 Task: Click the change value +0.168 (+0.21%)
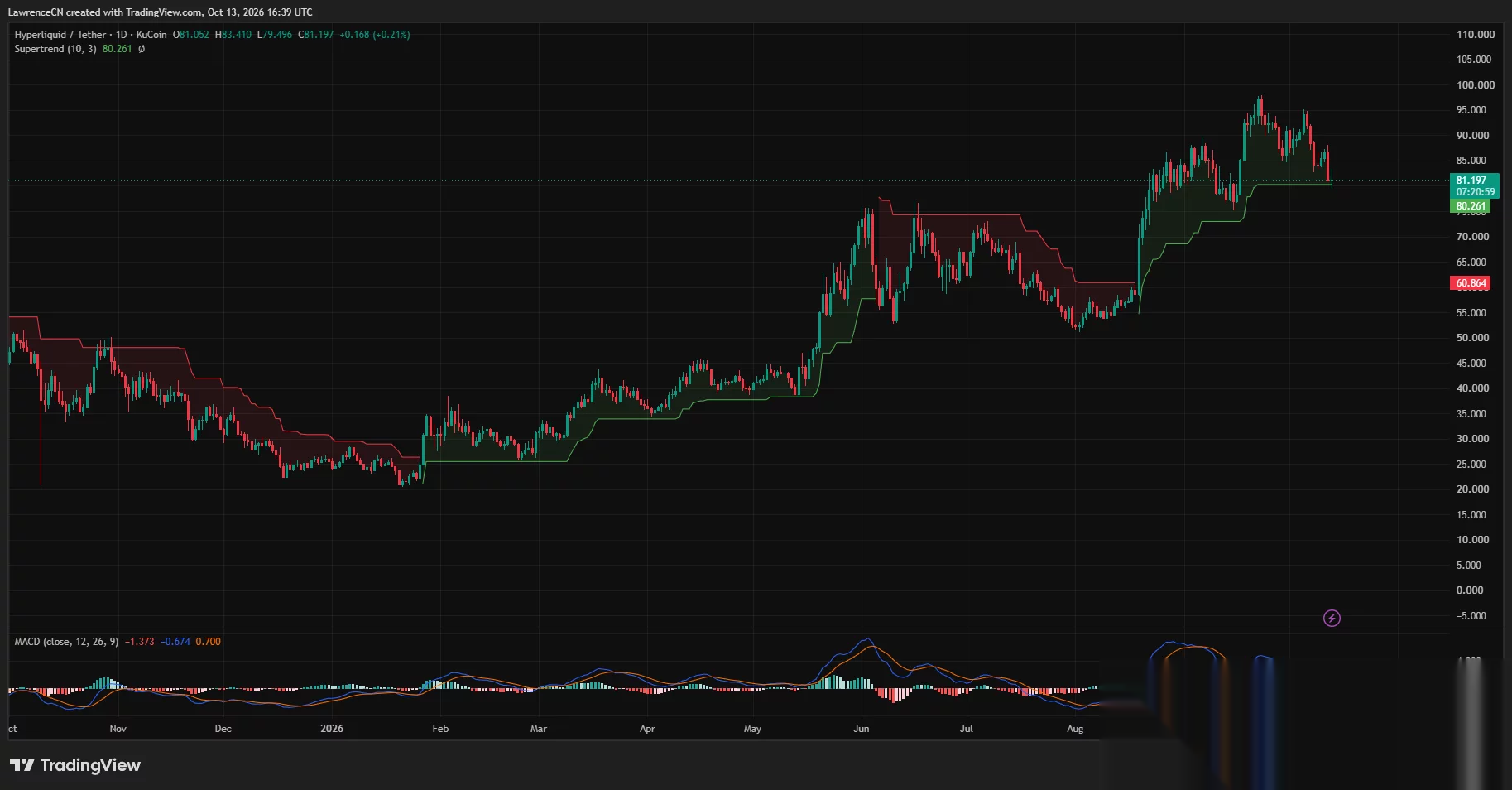point(375,35)
